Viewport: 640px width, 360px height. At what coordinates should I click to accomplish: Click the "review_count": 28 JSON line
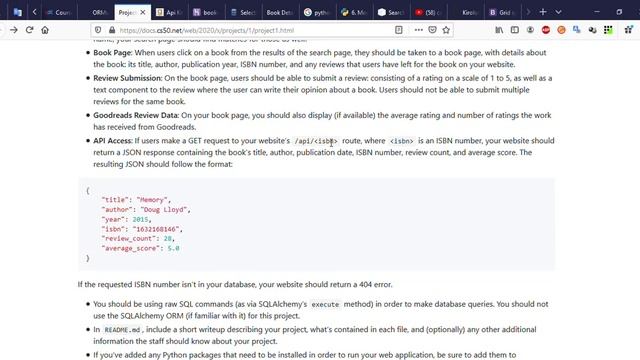coord(138,238)
